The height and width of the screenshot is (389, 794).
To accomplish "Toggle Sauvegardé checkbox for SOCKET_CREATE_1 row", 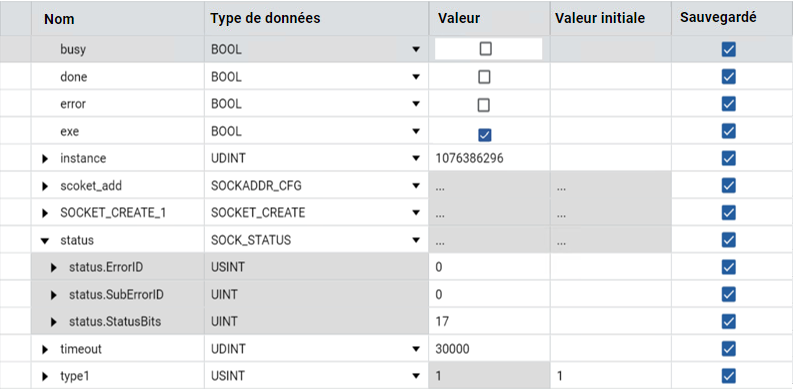I will click(x=729, y=213).
